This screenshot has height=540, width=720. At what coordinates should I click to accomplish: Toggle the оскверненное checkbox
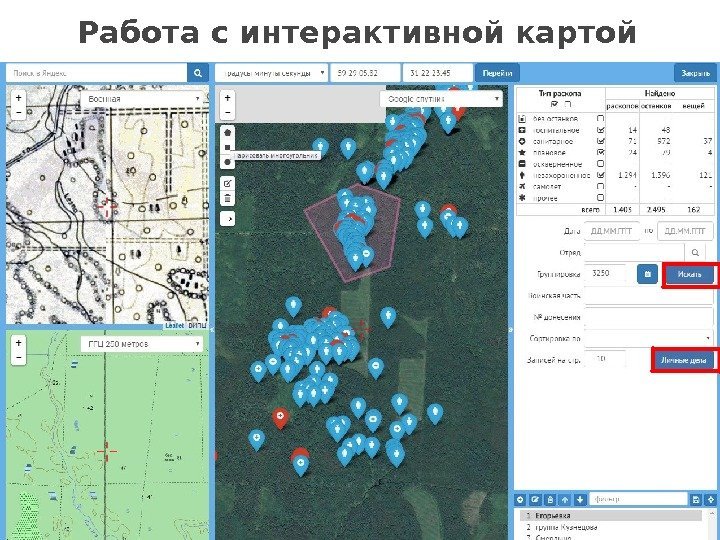click(x=600, y=163)
